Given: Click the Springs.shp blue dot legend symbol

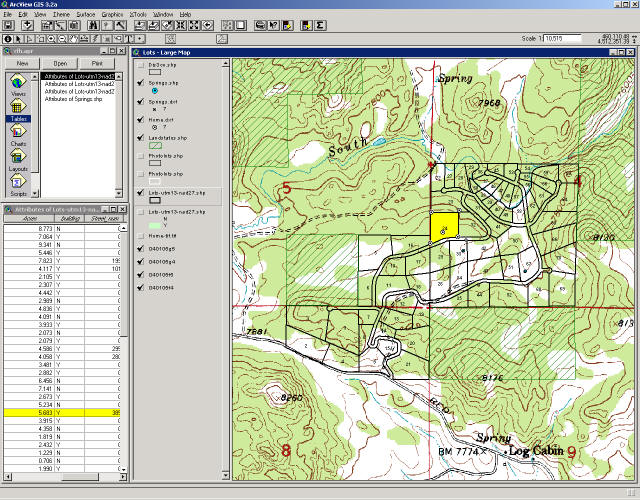Looking at the screenshot, I should click(x=155, y=91).
